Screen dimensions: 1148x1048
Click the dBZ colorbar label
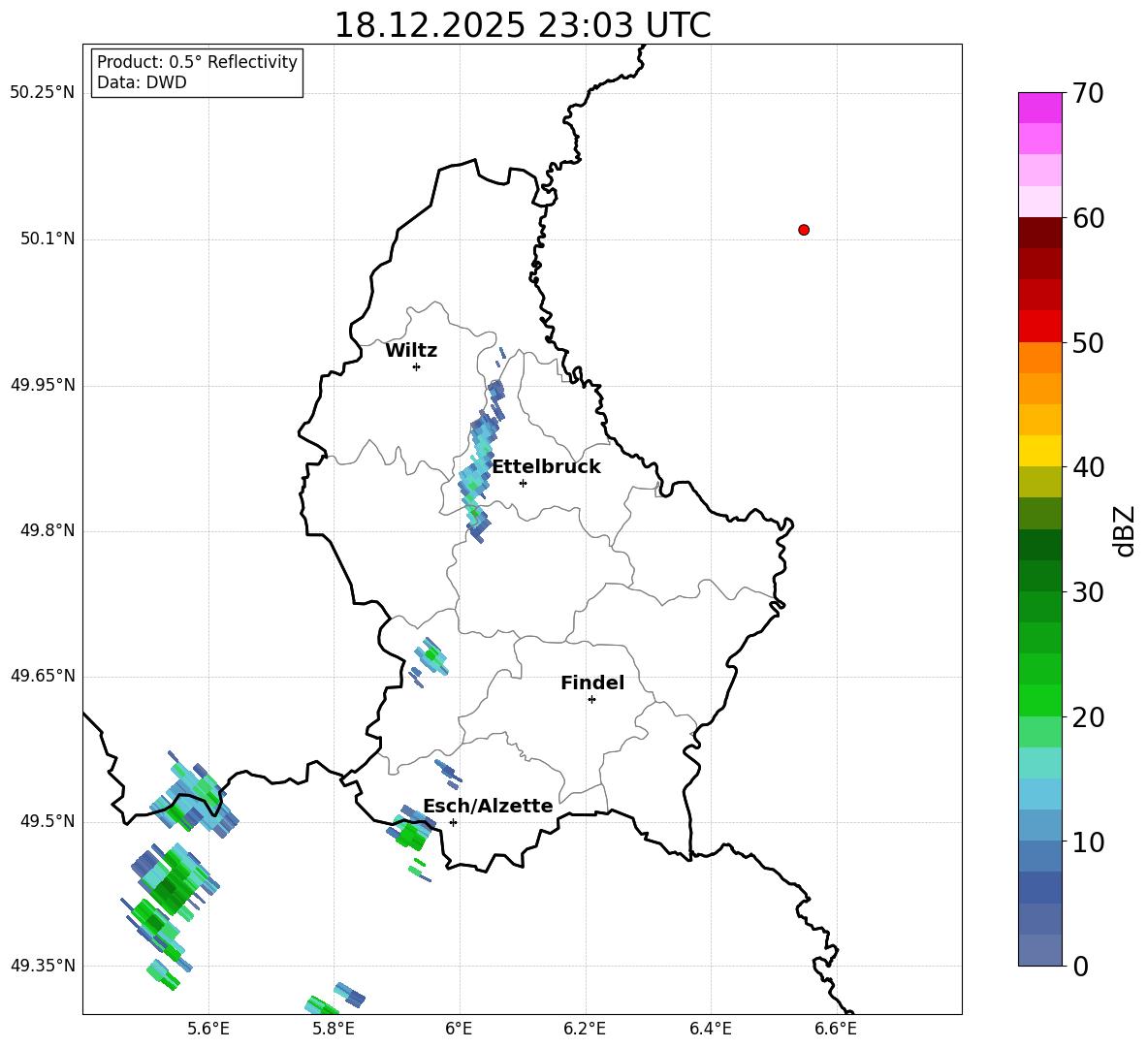(1124, 530)
